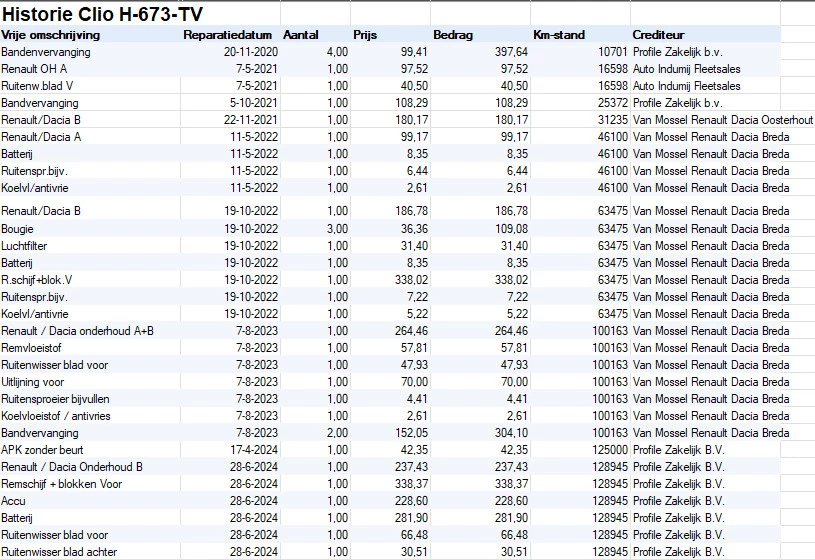Image resolution: width=815 pixels, height=560 pixels.
Task: Click the Reparatiedatum column header
Action: pos(228,35)
